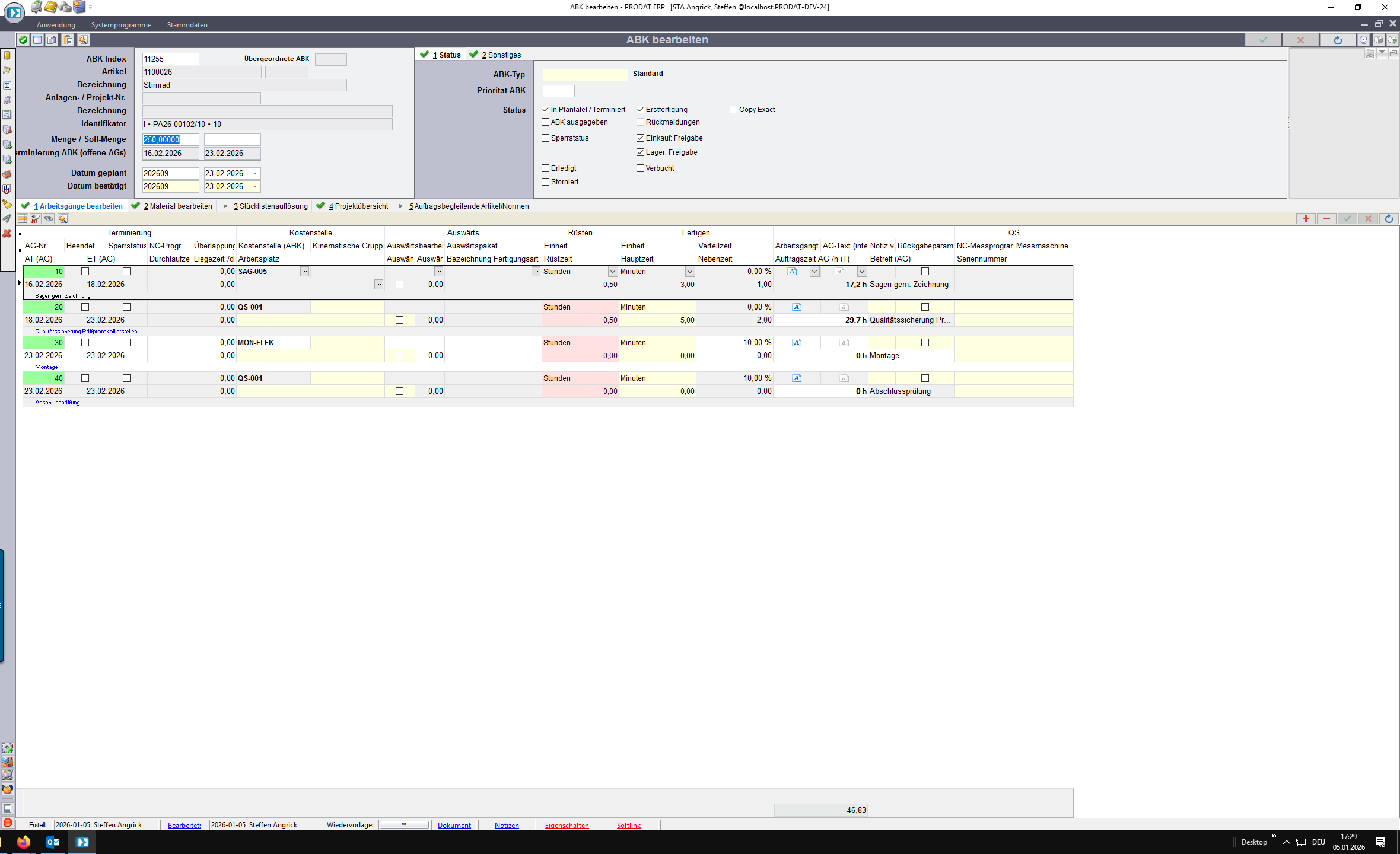Screen dimensions: 1400x854
Task: Enable the ABK ausgegeben checkbox
Action: (x=545, y=122)
